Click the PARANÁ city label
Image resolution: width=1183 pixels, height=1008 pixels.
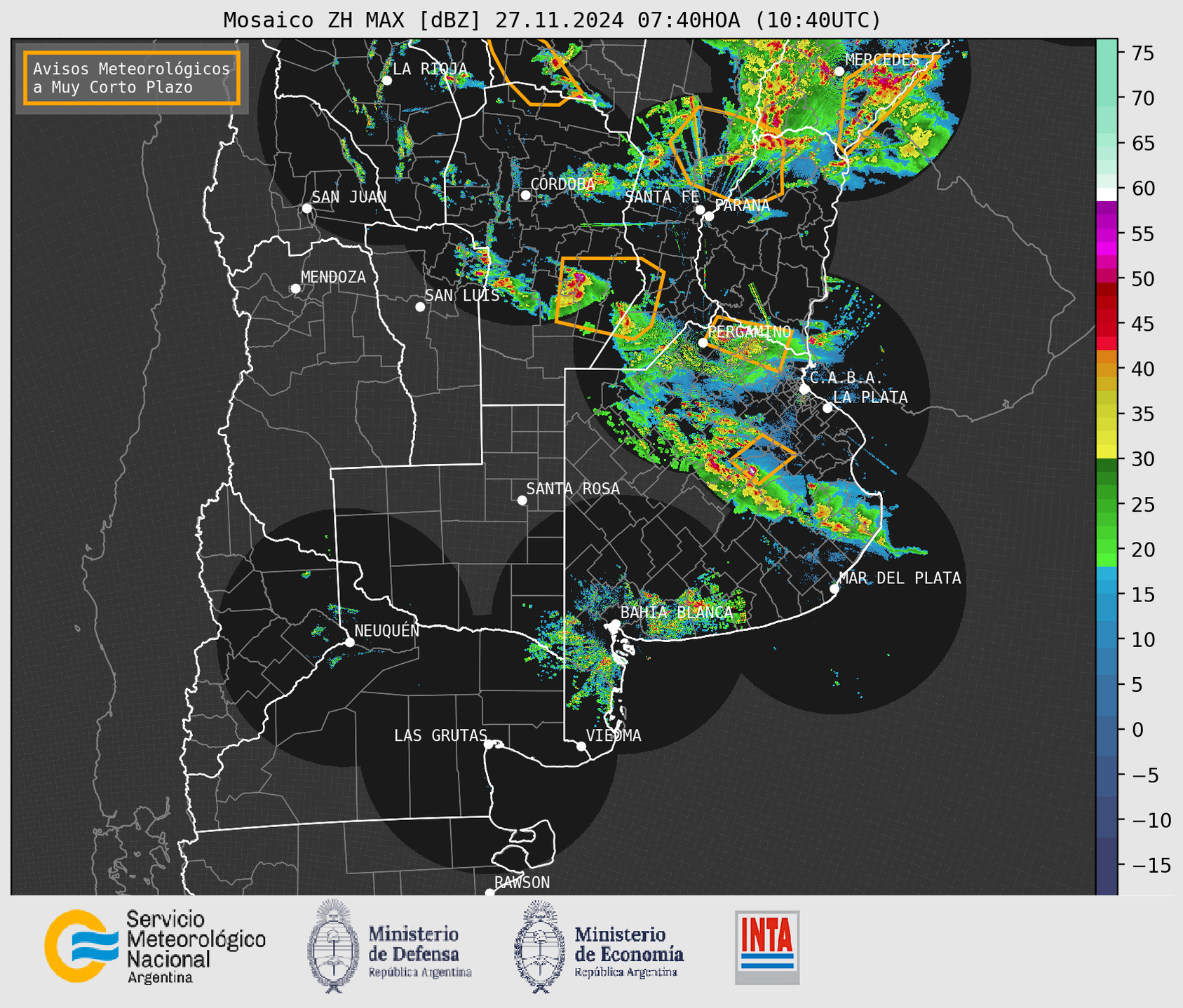coord(743,205)
